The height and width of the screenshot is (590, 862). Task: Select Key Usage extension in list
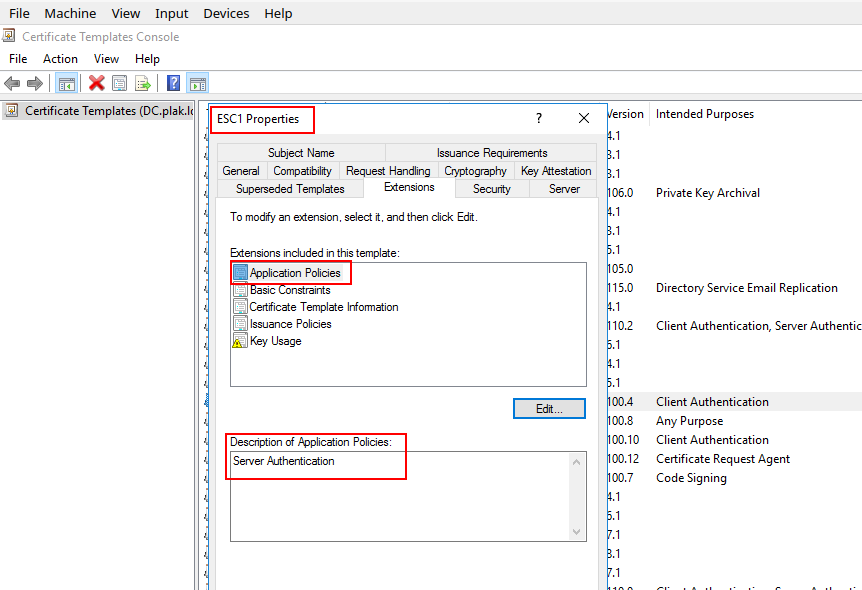[275, 341]
